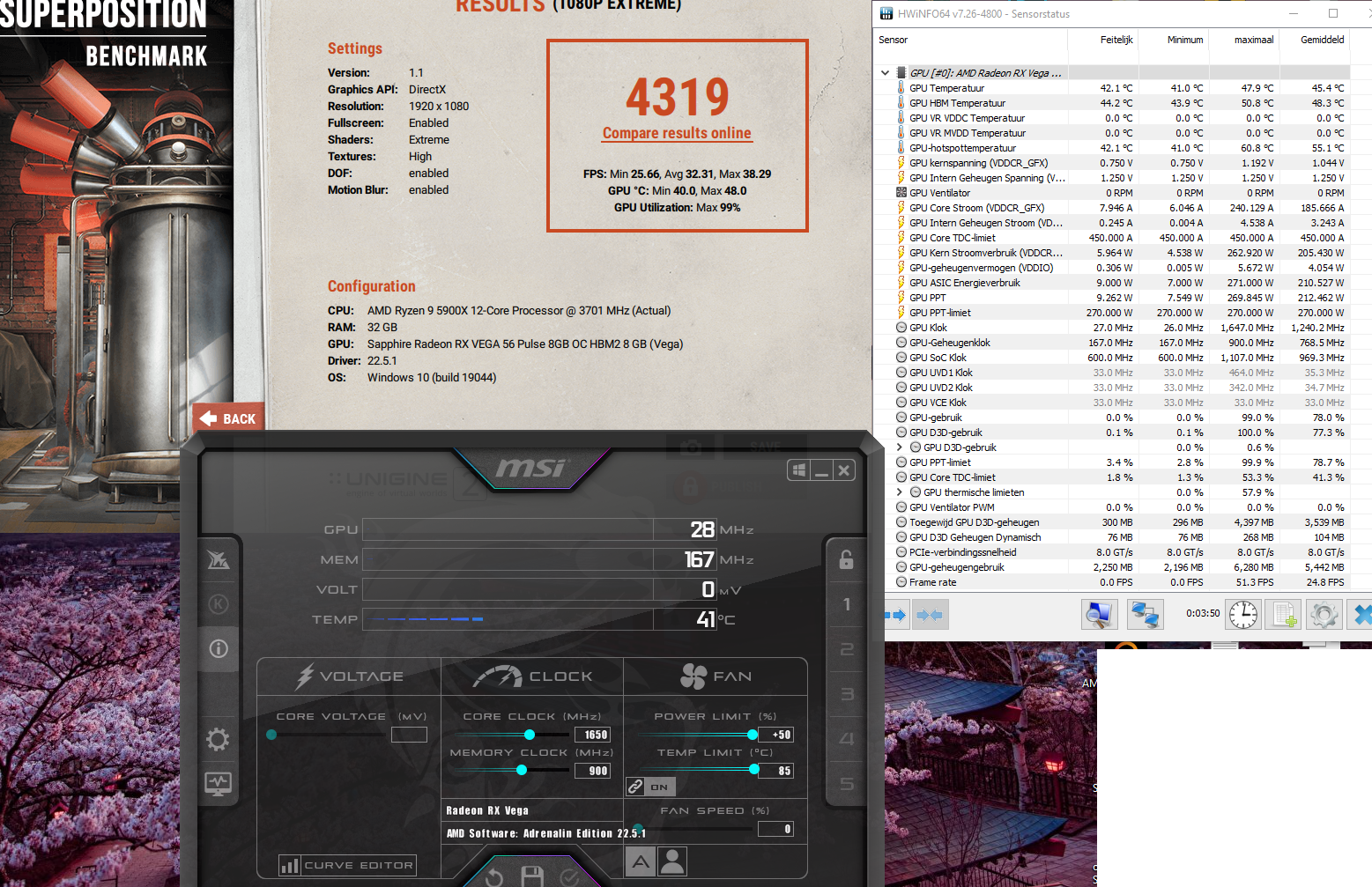Click the Windows startup icon in Afterburner

point(799,470)
